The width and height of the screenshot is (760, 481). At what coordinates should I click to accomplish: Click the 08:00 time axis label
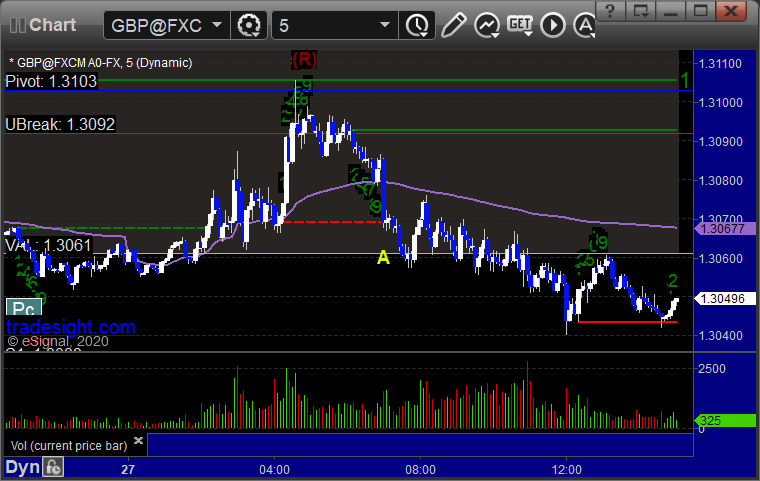coord(420,469)
